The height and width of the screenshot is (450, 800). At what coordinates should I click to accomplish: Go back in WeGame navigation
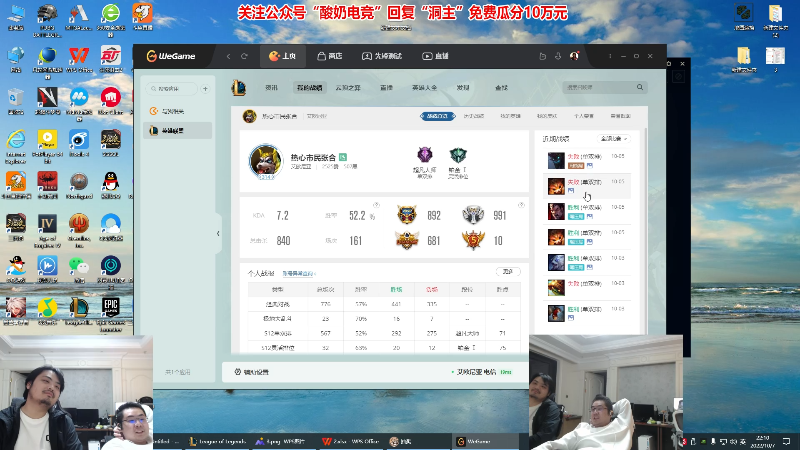[229, 56]
